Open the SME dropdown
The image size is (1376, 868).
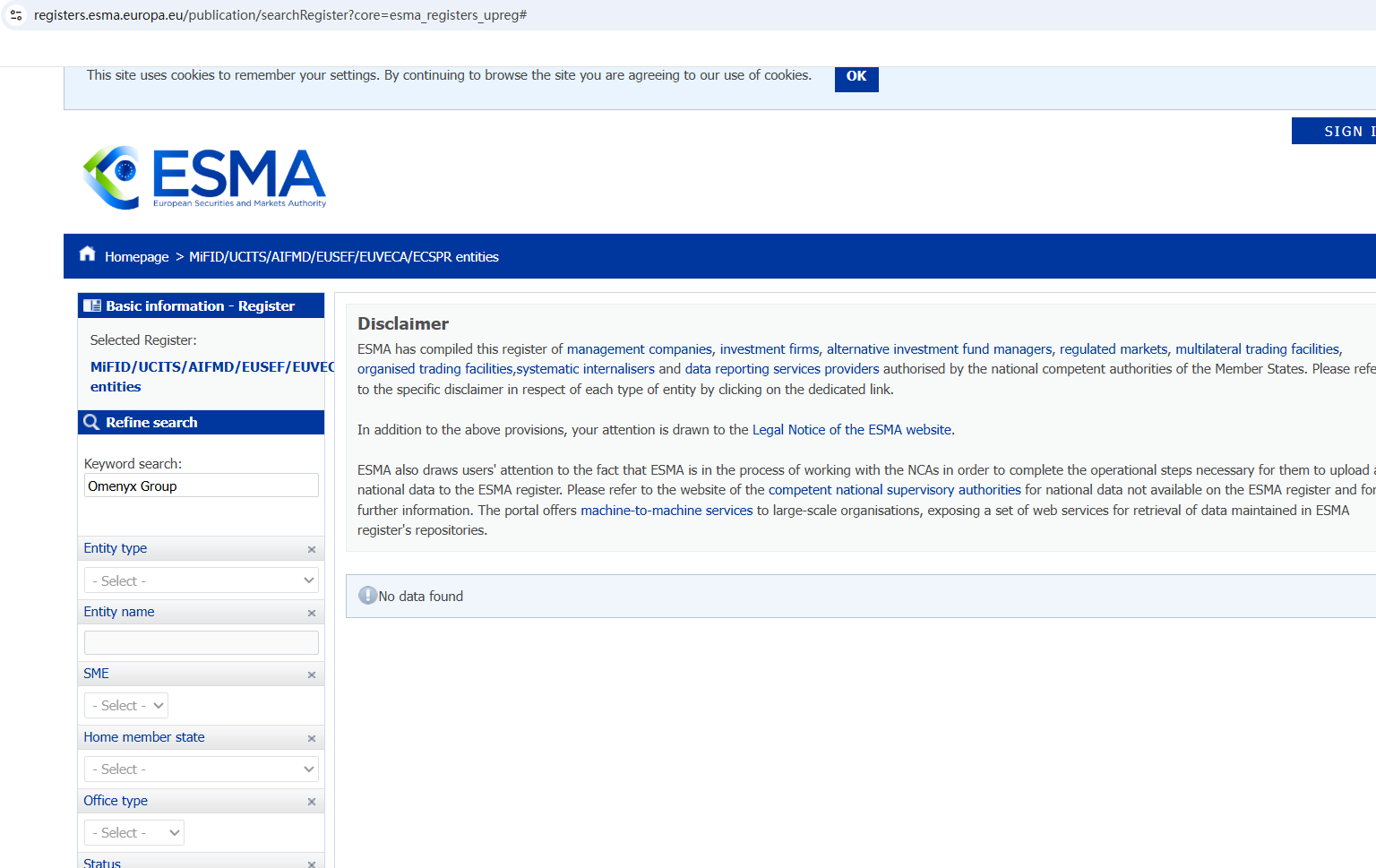126,705
